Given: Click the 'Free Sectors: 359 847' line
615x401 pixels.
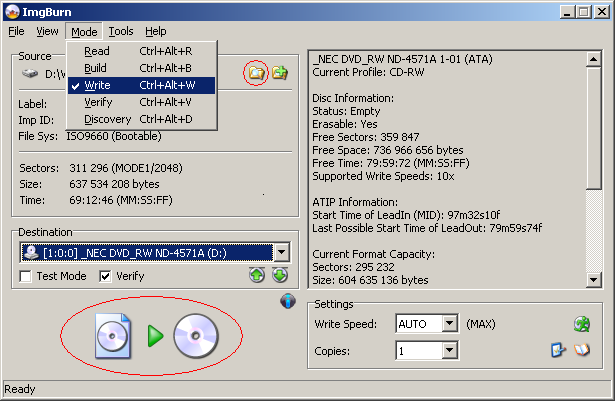Looking at the screenshot, I should click(366, 137).
